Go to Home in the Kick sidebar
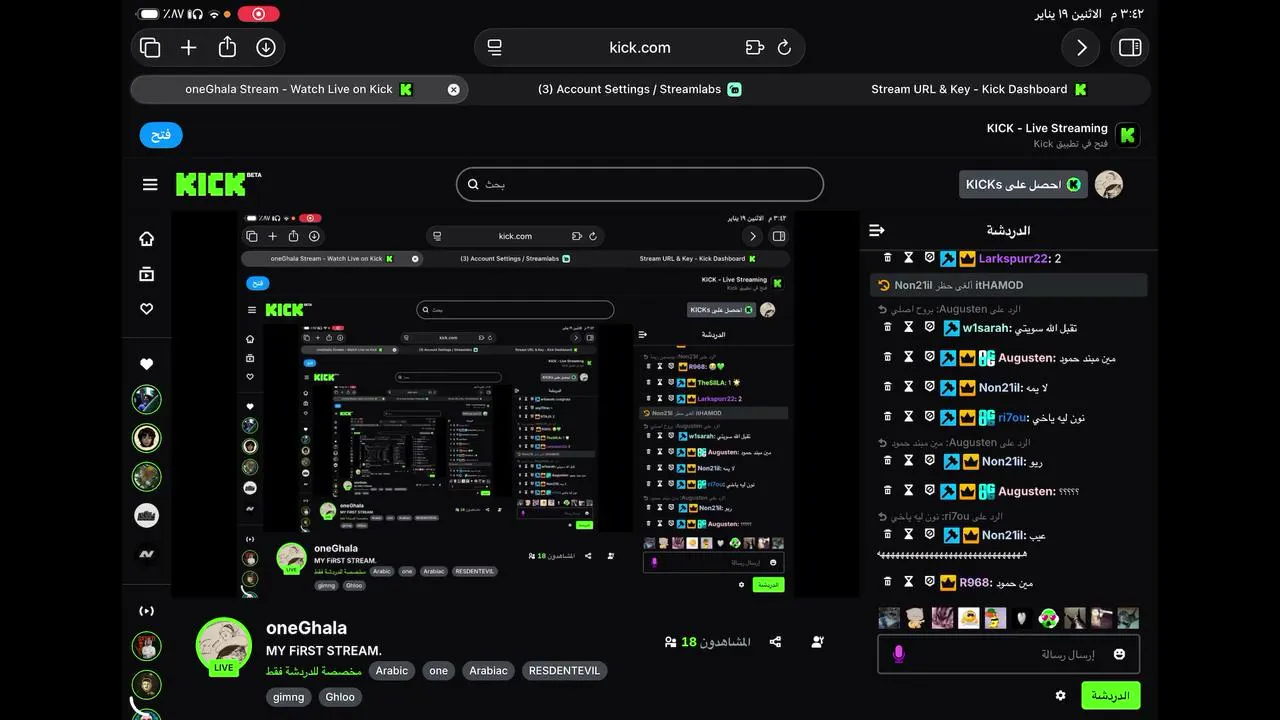1280x720 pixels. pyautogui.click(x=147, y=238)
